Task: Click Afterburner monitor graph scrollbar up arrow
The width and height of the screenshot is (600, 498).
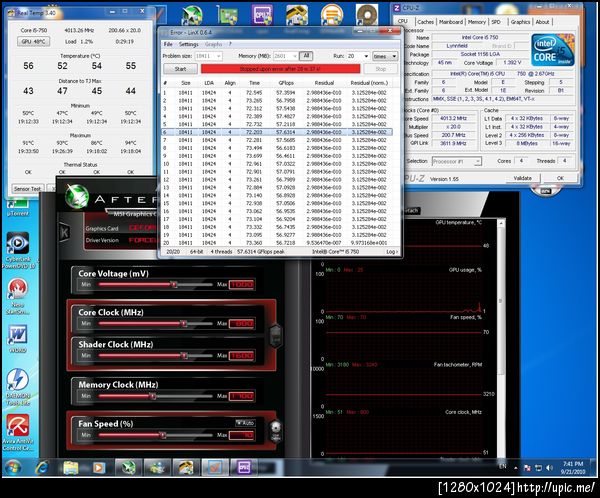Action: 501,222
